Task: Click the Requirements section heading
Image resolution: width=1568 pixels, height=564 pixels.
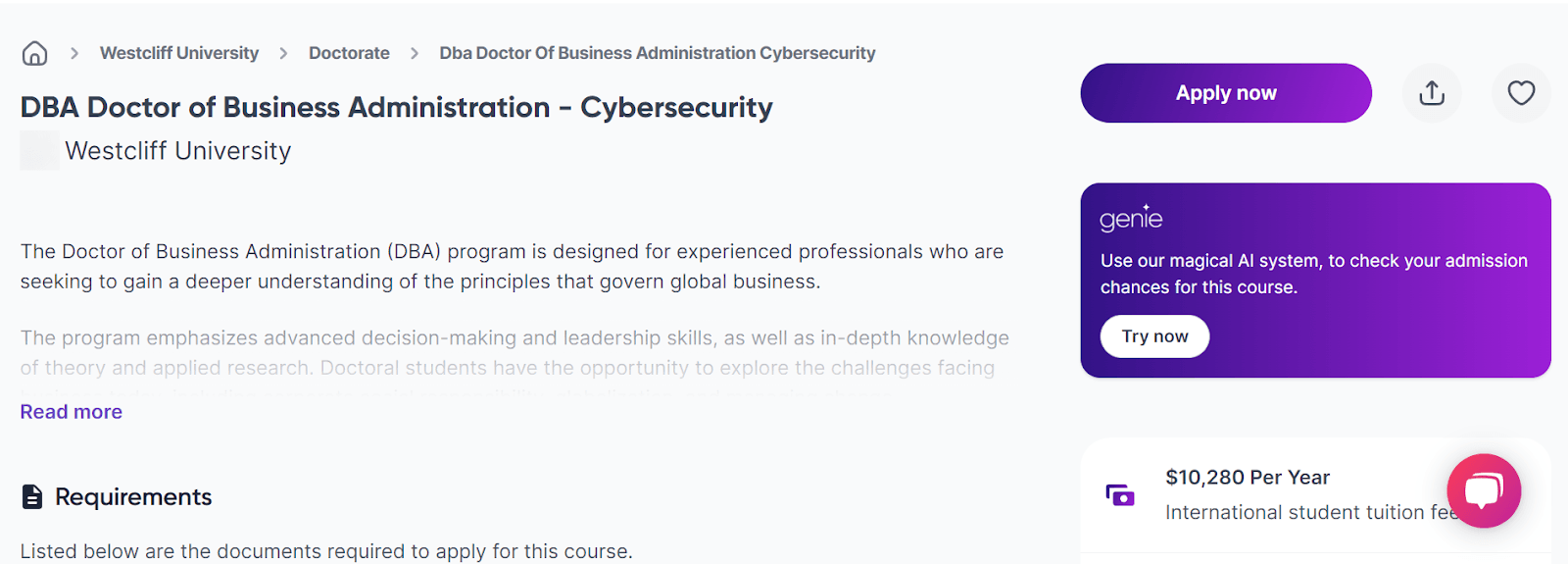Action: (133, 497)
